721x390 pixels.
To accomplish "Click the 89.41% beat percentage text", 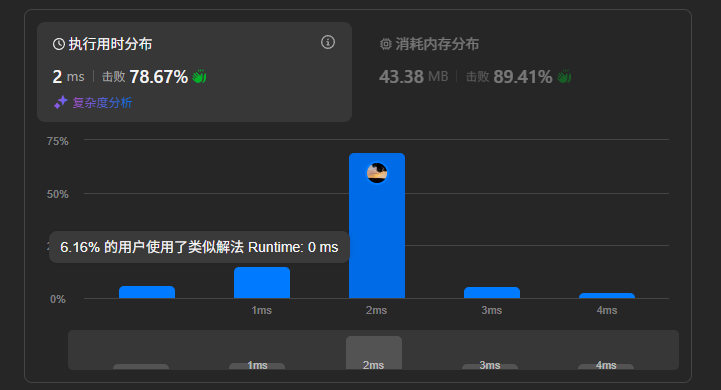I will [523, 77].
